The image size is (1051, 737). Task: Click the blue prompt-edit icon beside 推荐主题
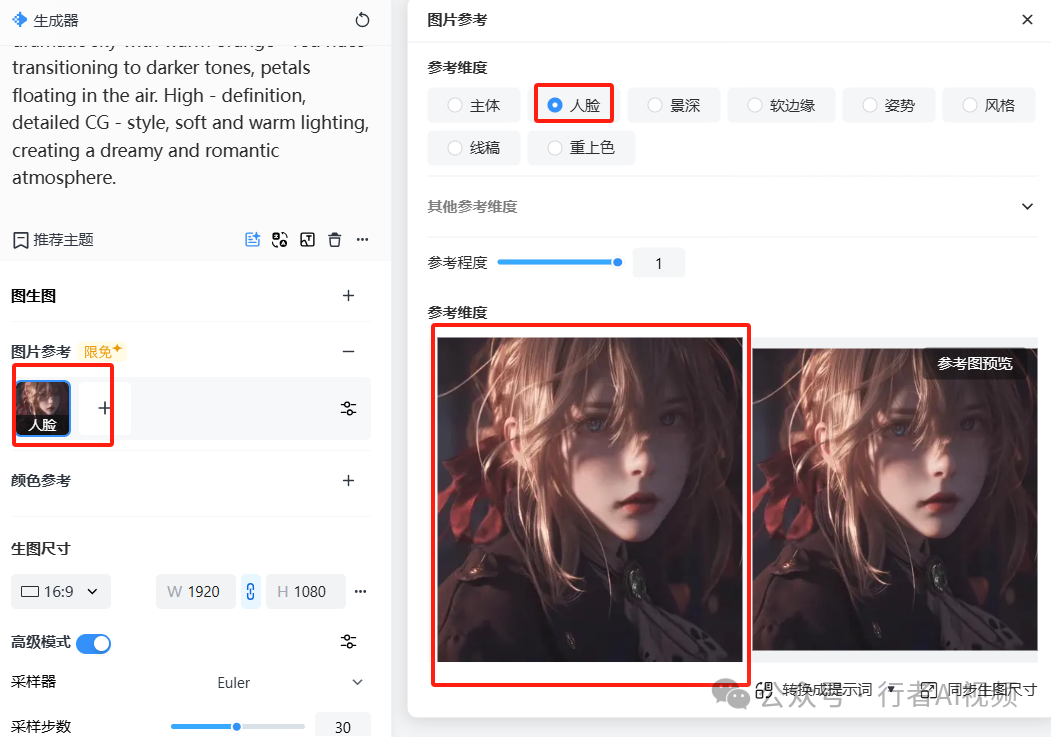pos(252,240)
